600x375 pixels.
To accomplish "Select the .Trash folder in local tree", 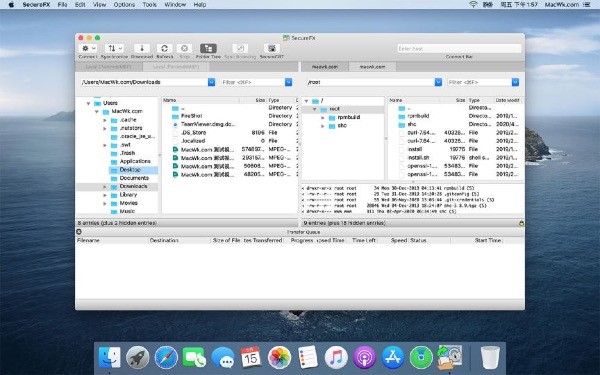I will pyautogui.click(x=127, y=153).
